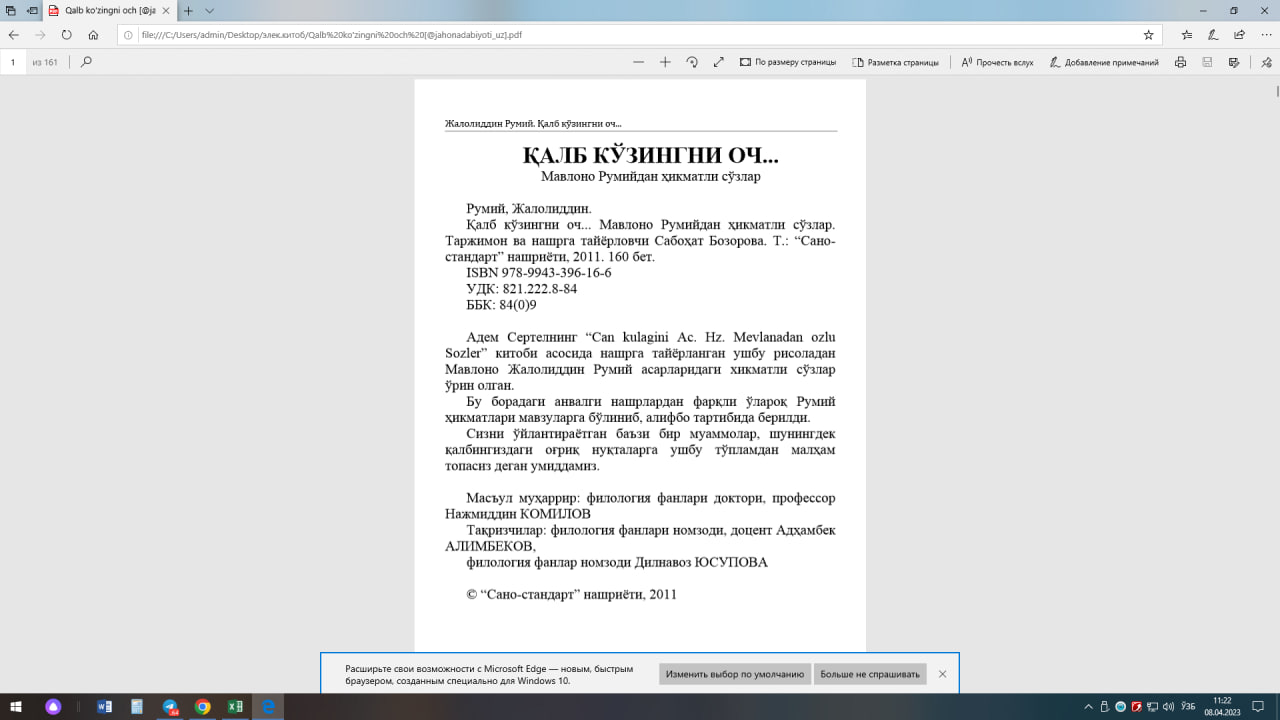Zoom in on the document

point(664,61)
